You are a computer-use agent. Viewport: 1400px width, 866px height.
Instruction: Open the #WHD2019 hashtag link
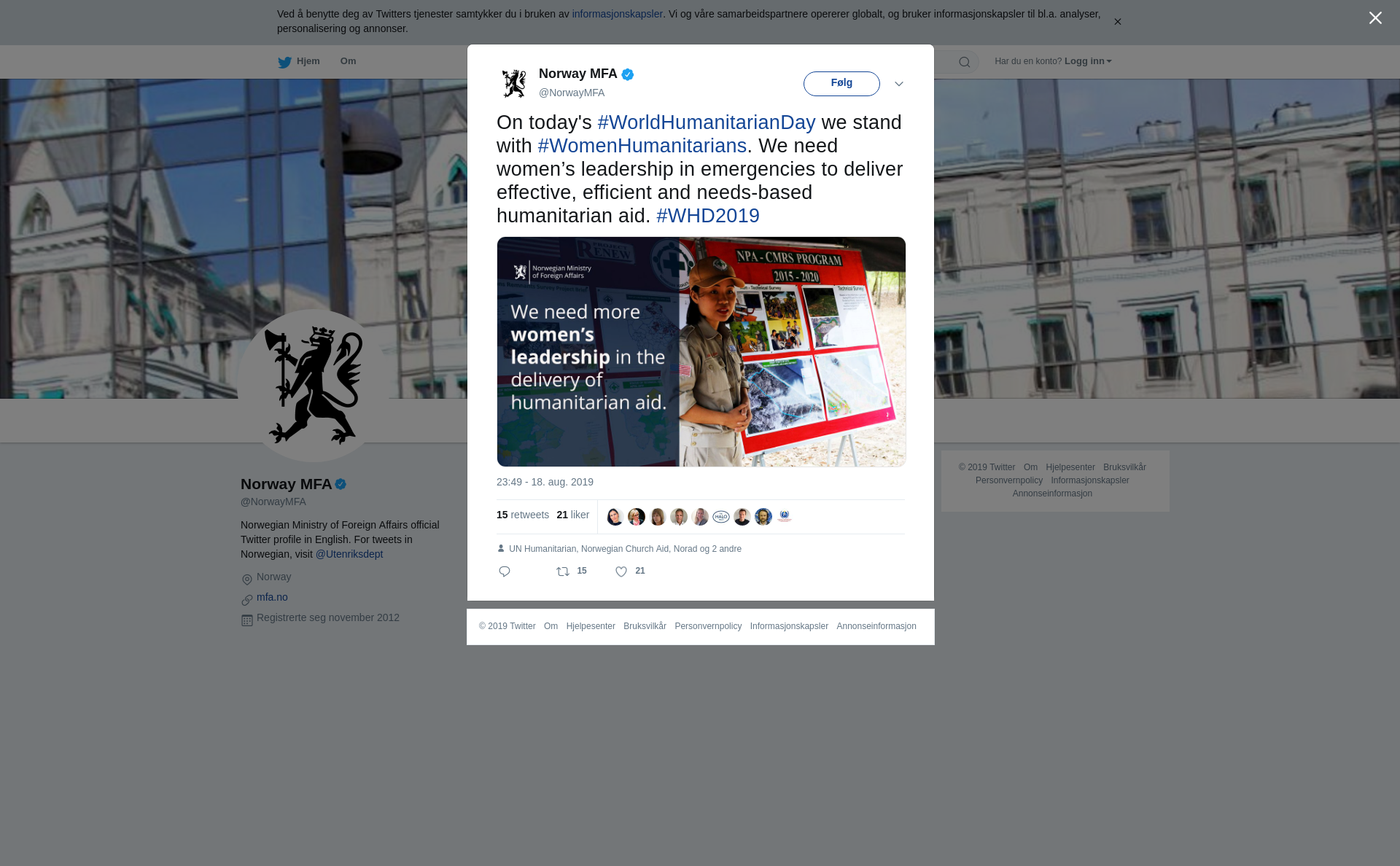[x=707, y=216]
